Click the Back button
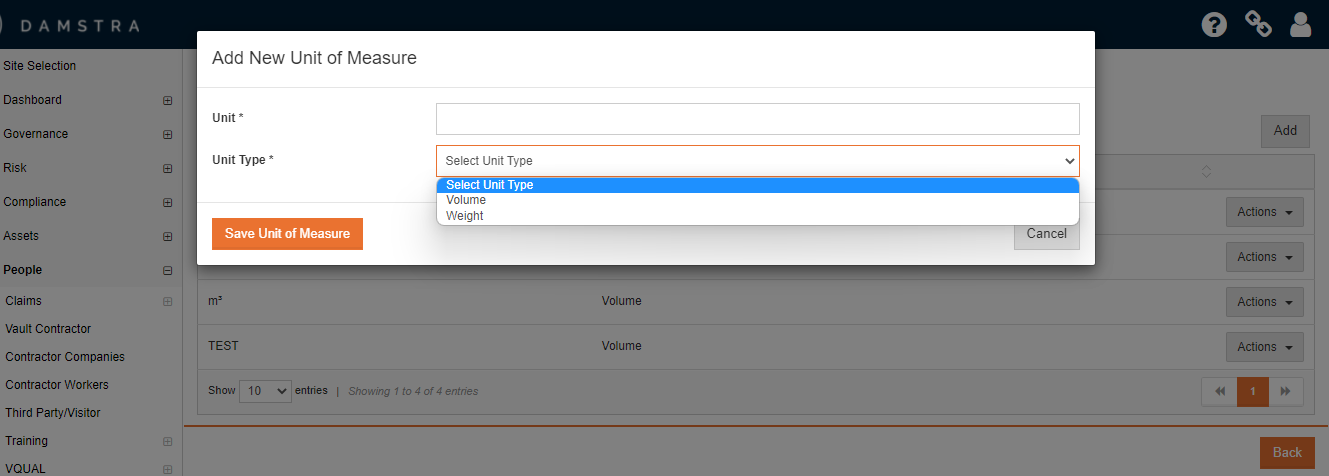1329x476 pixels. [x=1287, y=453]
